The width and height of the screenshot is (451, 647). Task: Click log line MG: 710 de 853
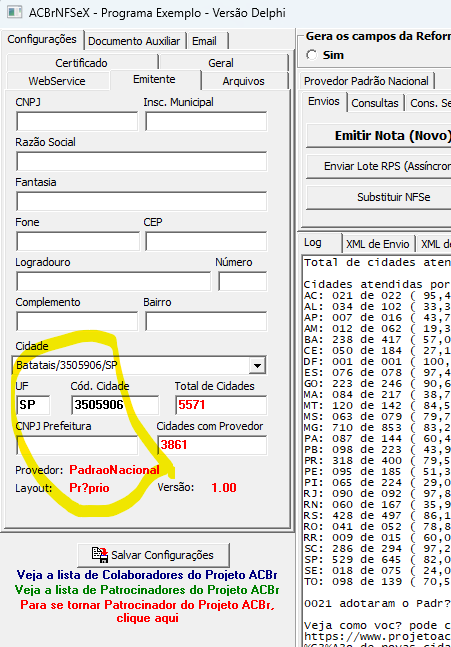(x=377, y=428)
